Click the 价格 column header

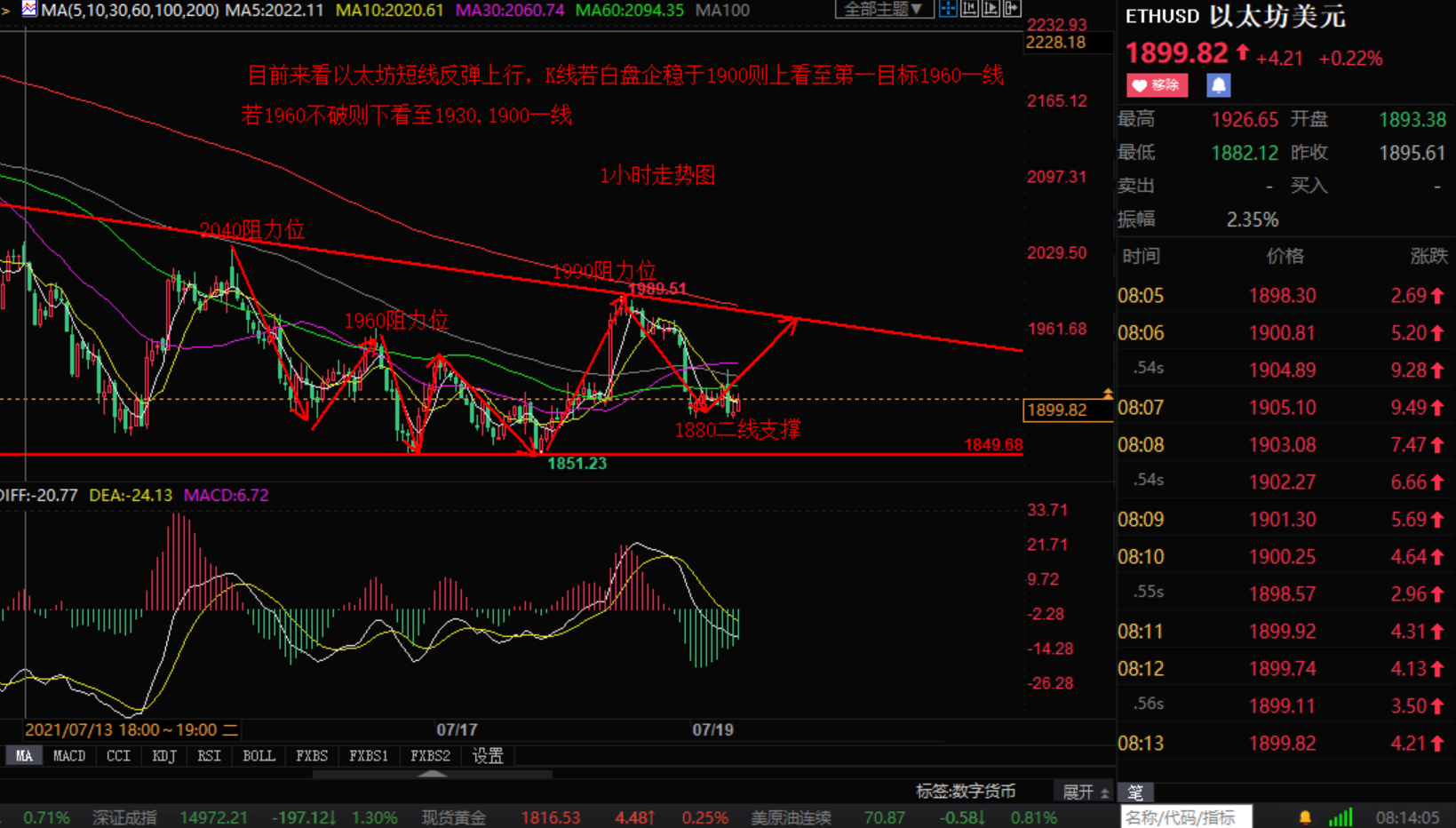(1285, 257)
